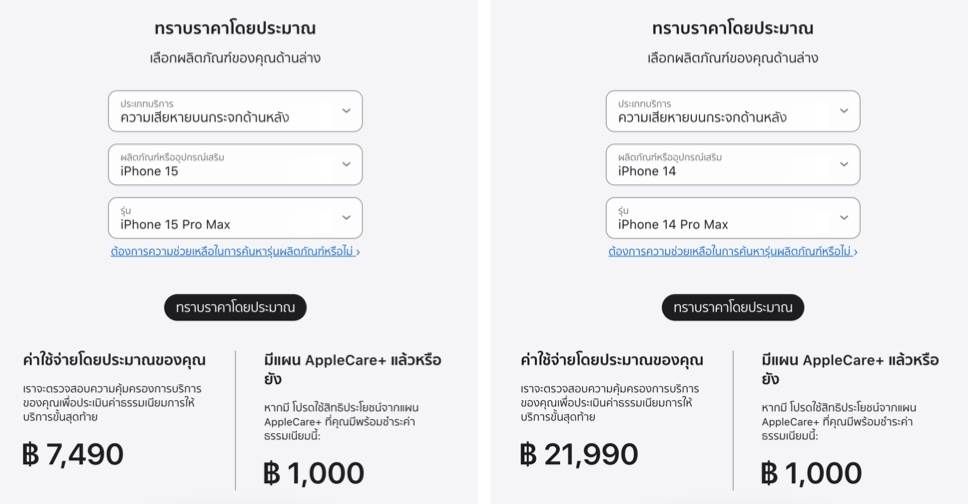The width and height of the screenshot is (968, 504).
Task: Open รุ่น dropdown set to iPhone 14 Pro Max
Action: click(732, 218)
